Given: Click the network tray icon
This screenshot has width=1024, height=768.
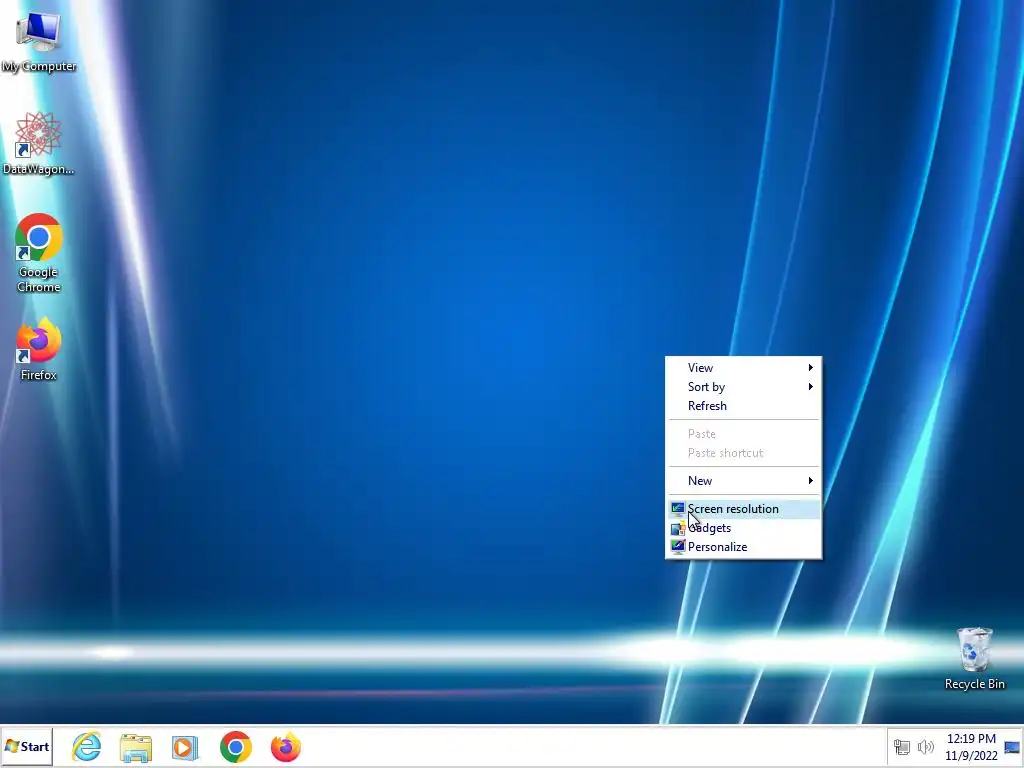Looking at the screenshot, I should [902, 746].
